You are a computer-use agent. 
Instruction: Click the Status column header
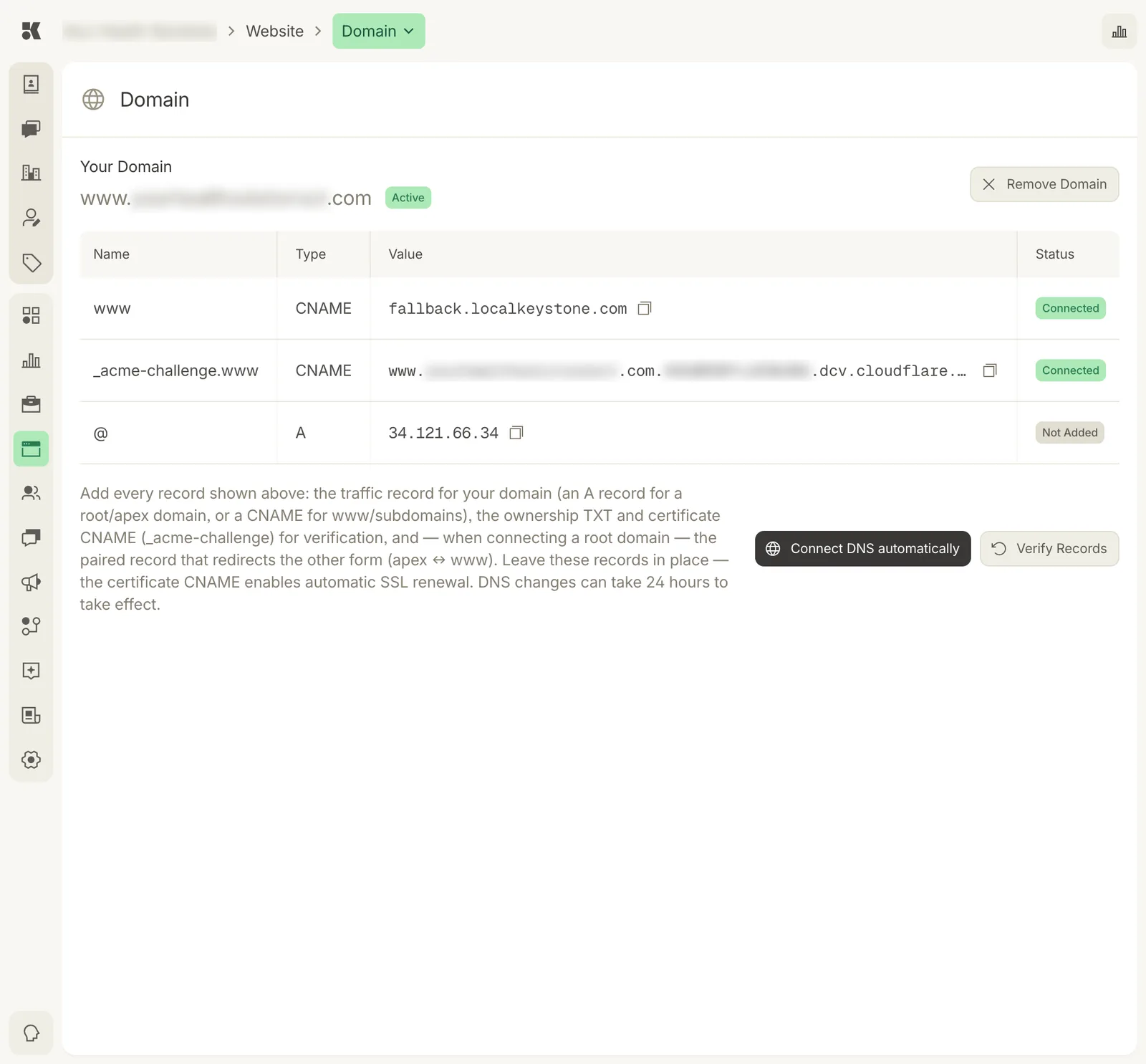coord(1054,254)
